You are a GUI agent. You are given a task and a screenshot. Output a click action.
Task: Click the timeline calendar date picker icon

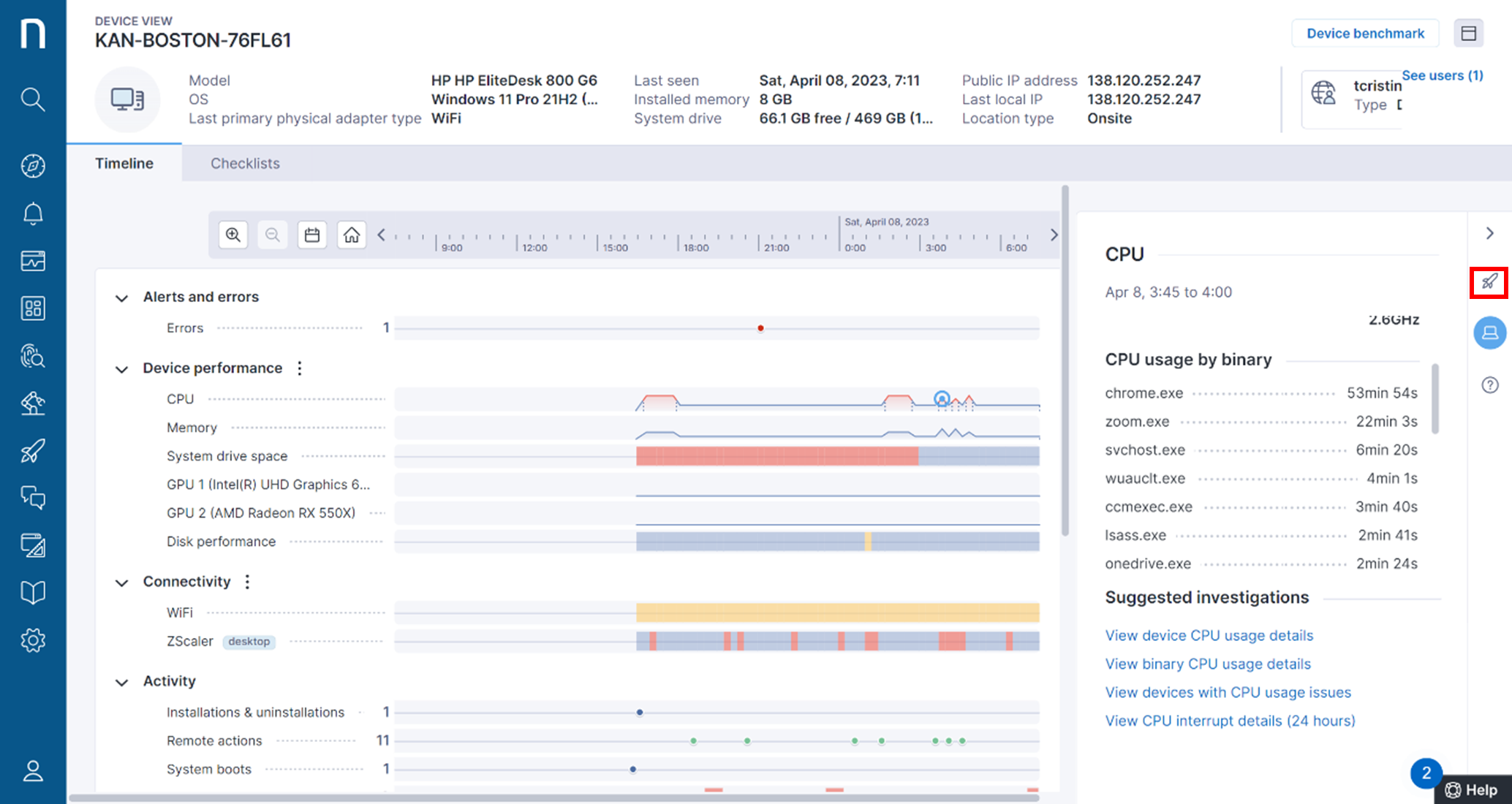point(312,235)
